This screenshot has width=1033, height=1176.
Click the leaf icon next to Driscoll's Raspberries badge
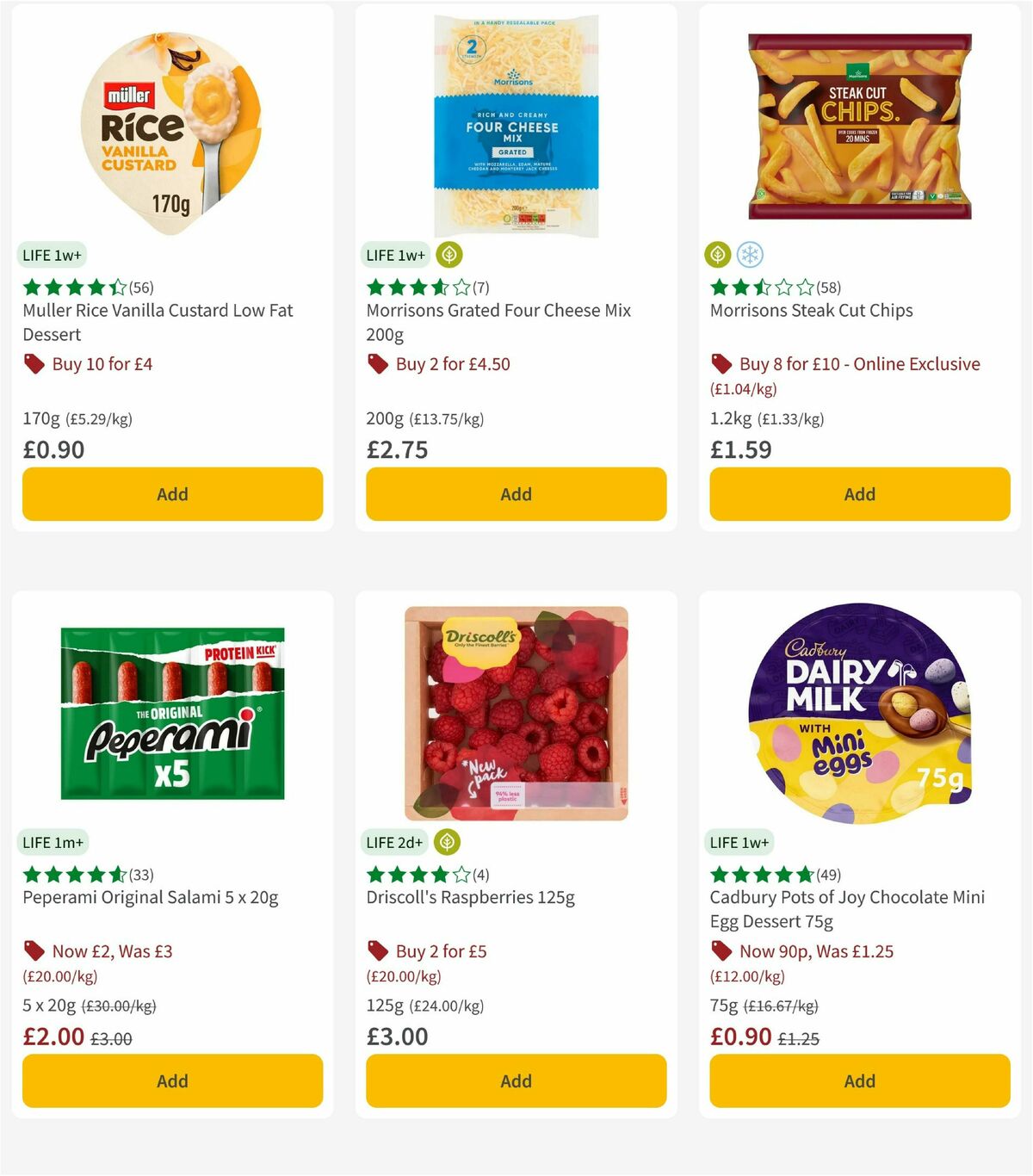[448, 842]
